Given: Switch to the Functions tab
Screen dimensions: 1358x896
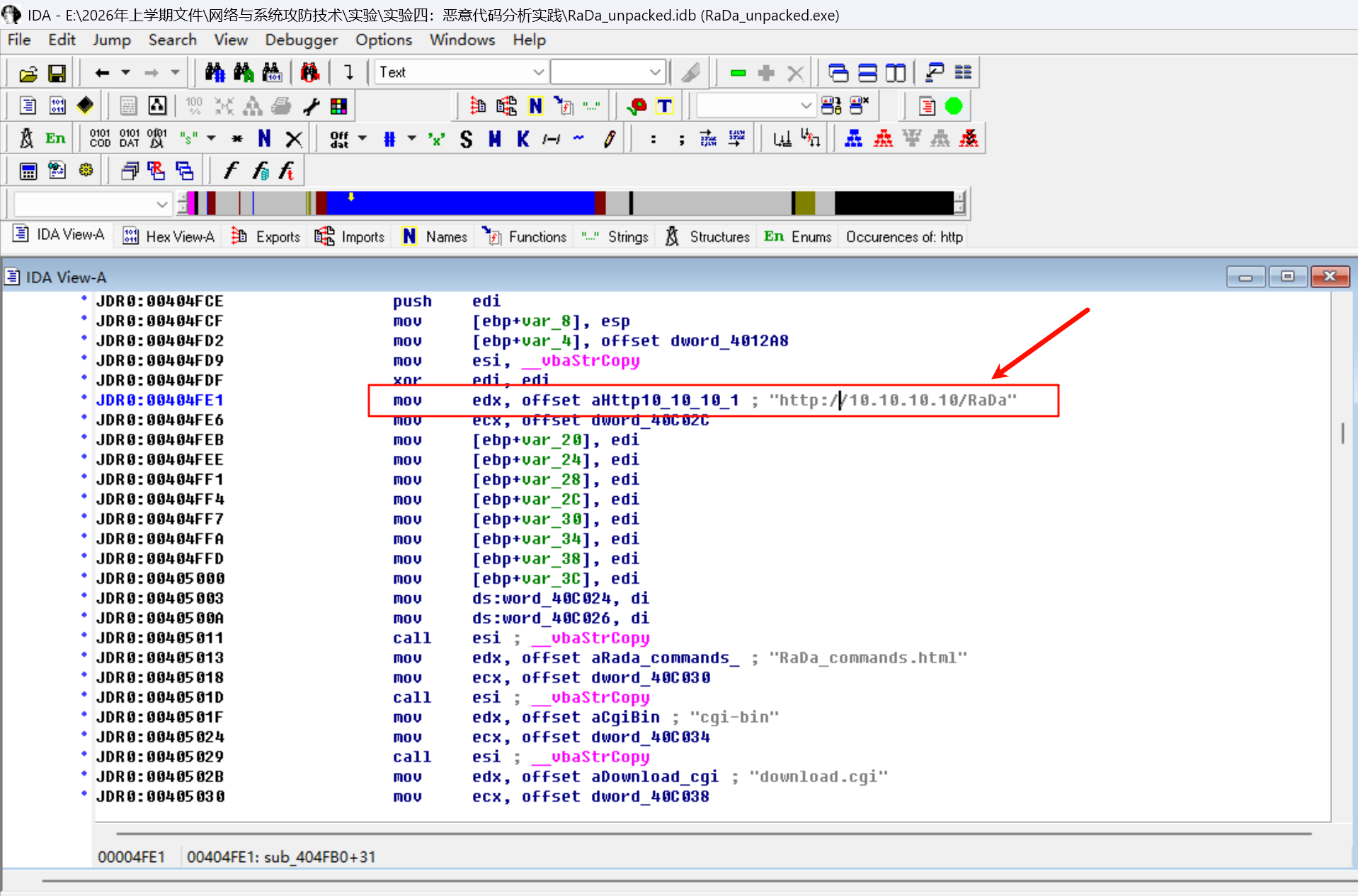Looking at the screenshot, I should [524, 236].
